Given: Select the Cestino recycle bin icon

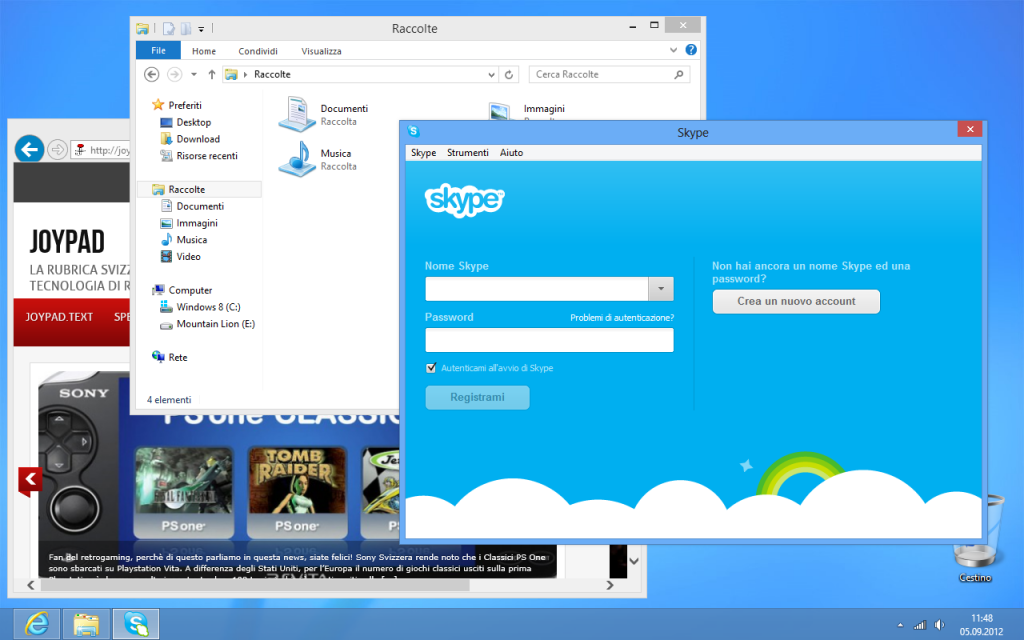Looking at the screenshot, I should coord(976,539).
